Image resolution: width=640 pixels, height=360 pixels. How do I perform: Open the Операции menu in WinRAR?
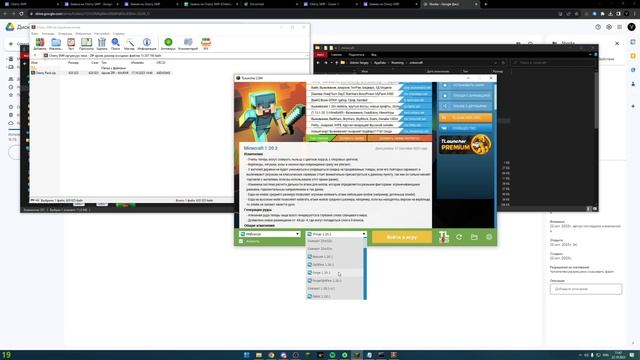65,33
